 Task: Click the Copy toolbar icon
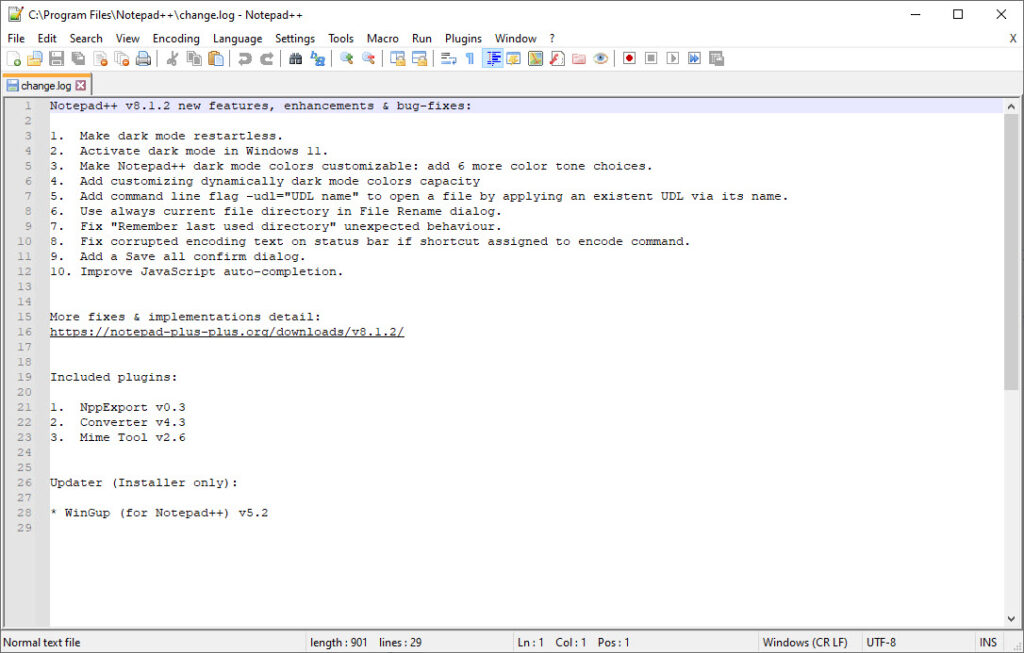pos(194,59)
